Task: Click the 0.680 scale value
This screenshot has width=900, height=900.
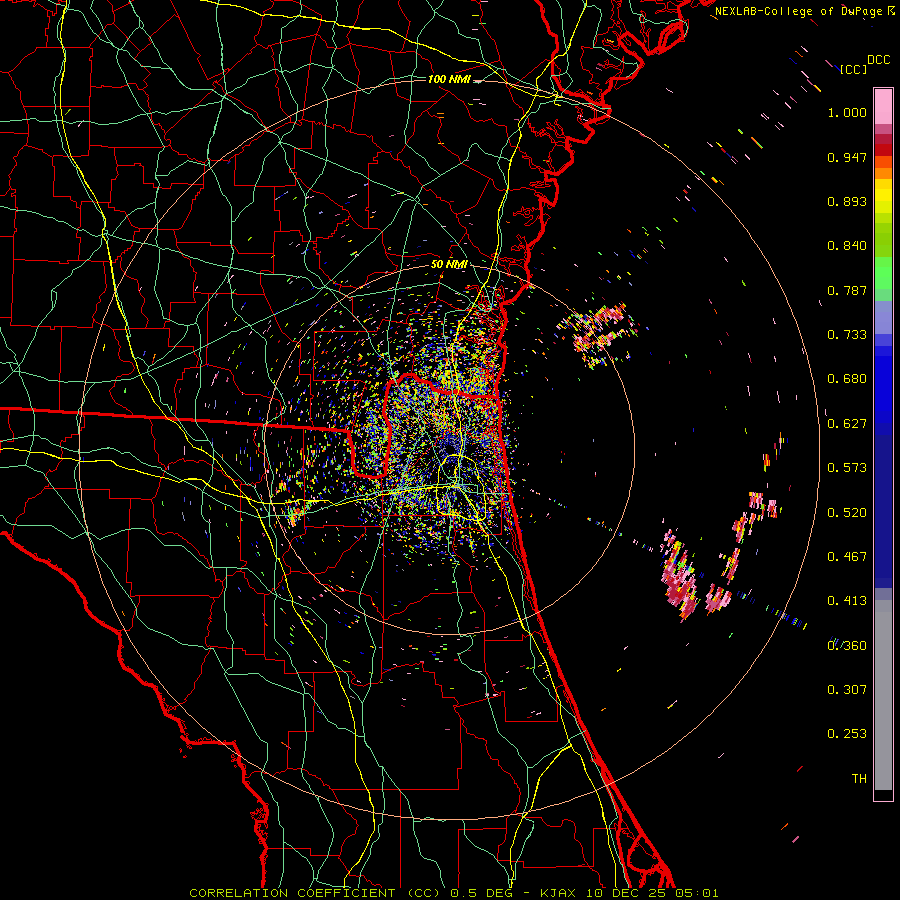Action: click(x=847, y=379)
